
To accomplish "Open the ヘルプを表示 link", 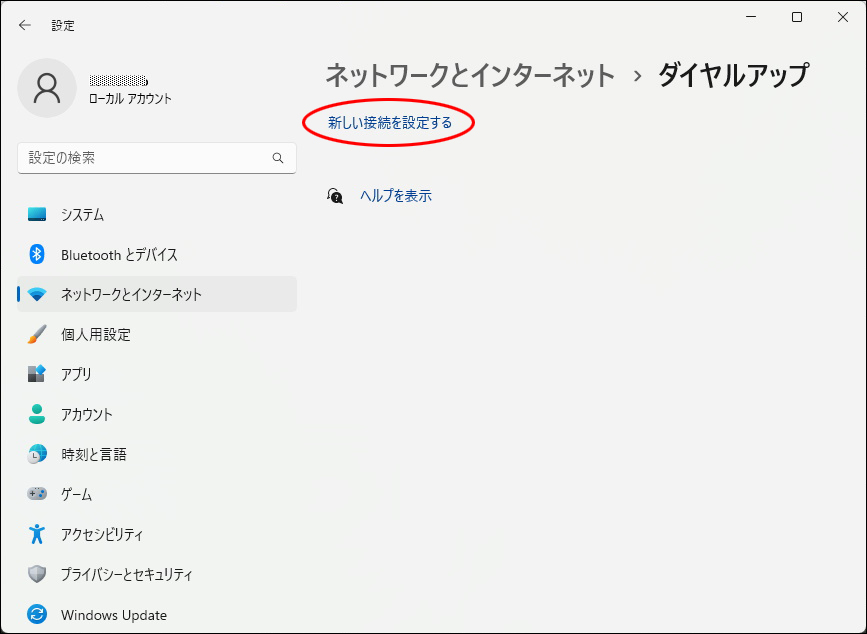I will pos(396,196).
